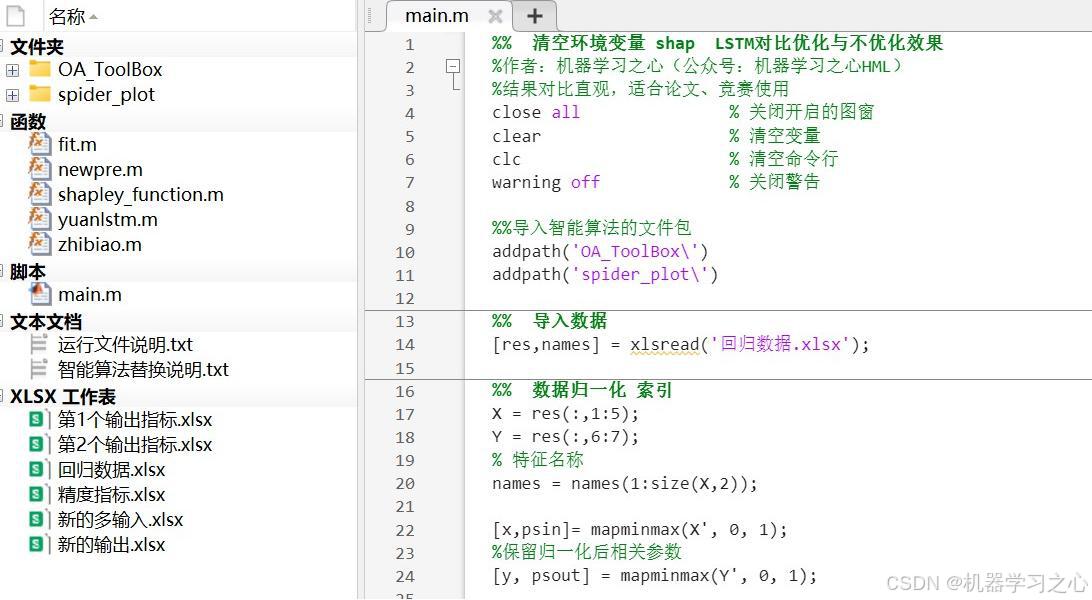Select the OA_ToolBox folder name
The image size is (1092, 600).
point(110,70)
